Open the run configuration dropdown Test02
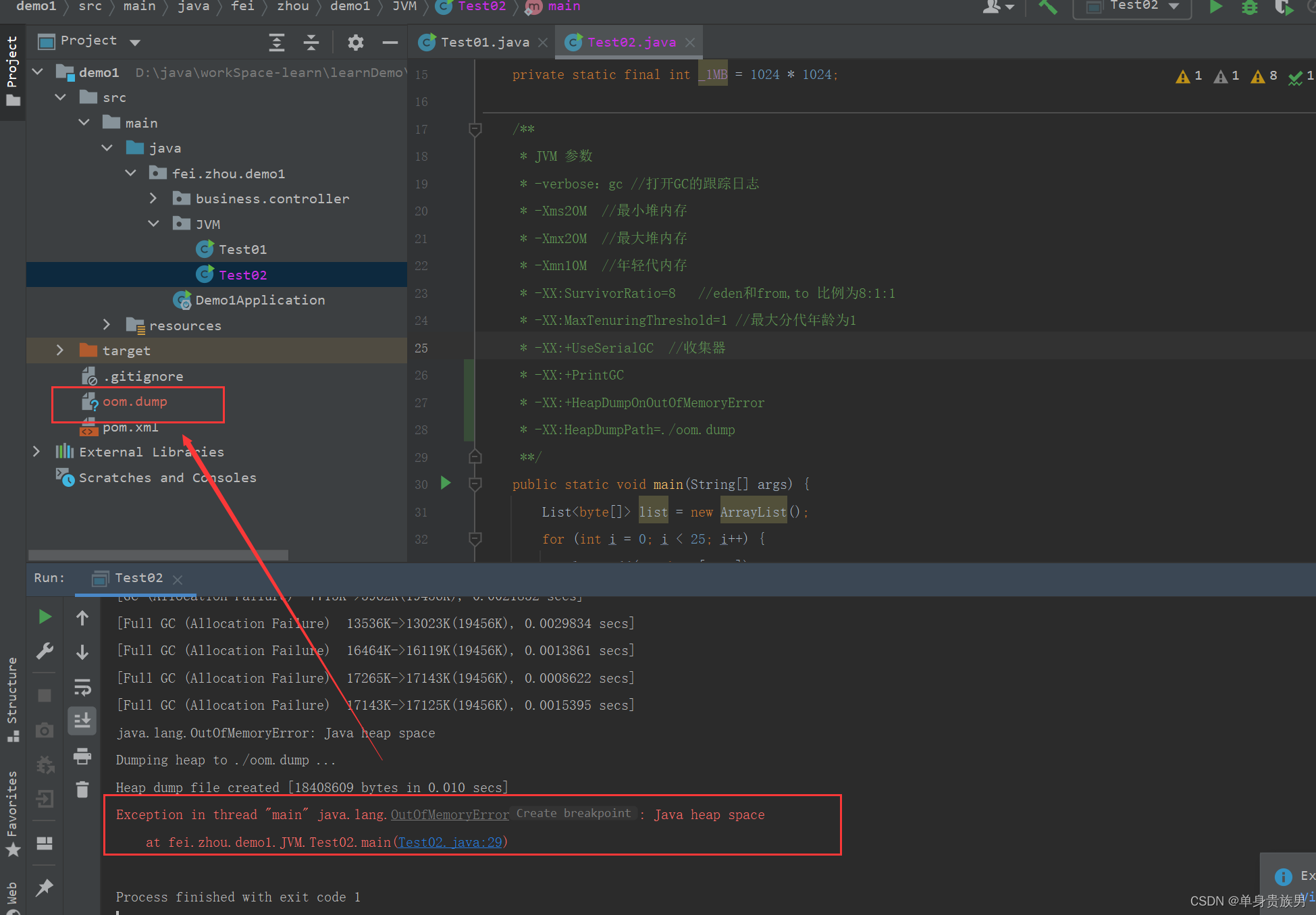Viewport: 1316px width, 915px height. pyautogui.click(x=1132, y=7)
